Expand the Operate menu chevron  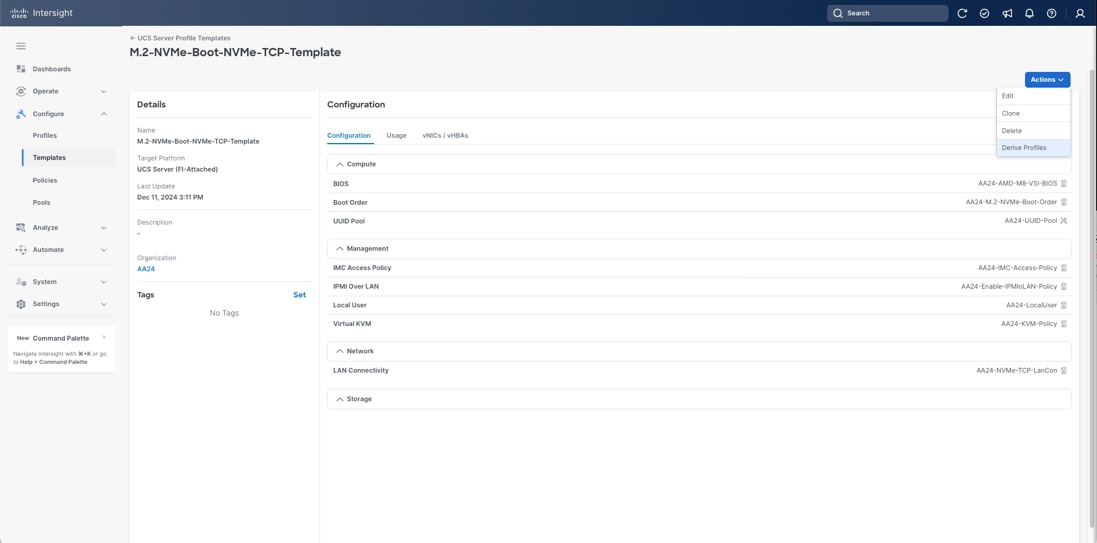104,91
